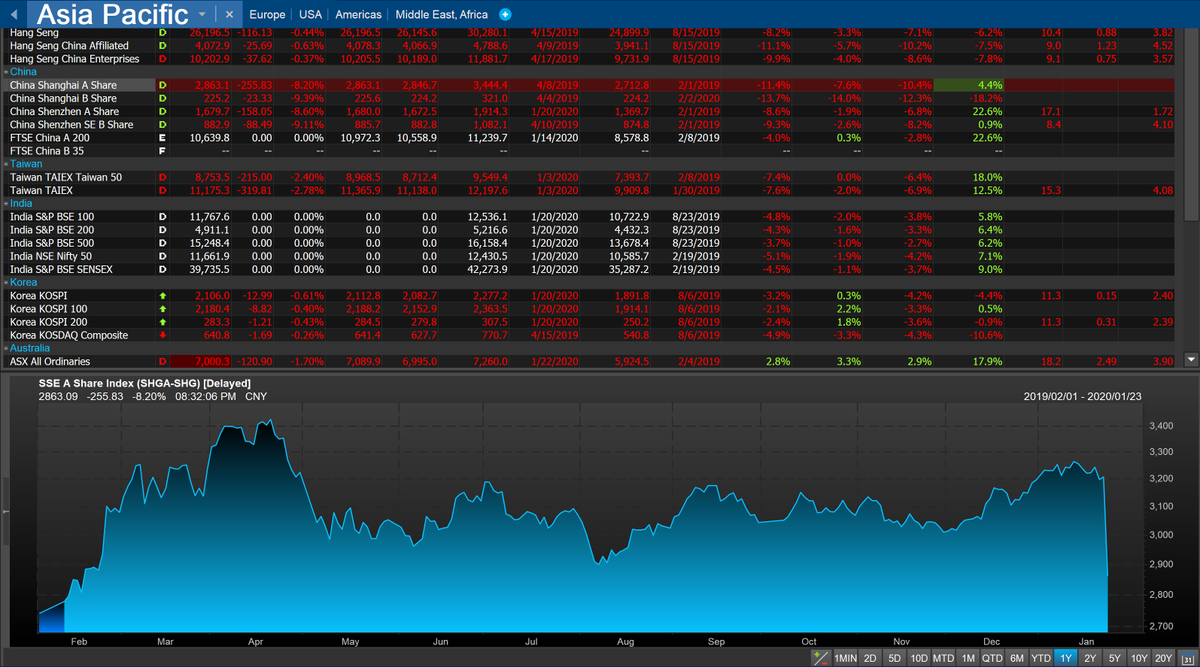Click the green up-arrow icon for Korea KOSPI

pyautogui.click(x=163, y=296)
